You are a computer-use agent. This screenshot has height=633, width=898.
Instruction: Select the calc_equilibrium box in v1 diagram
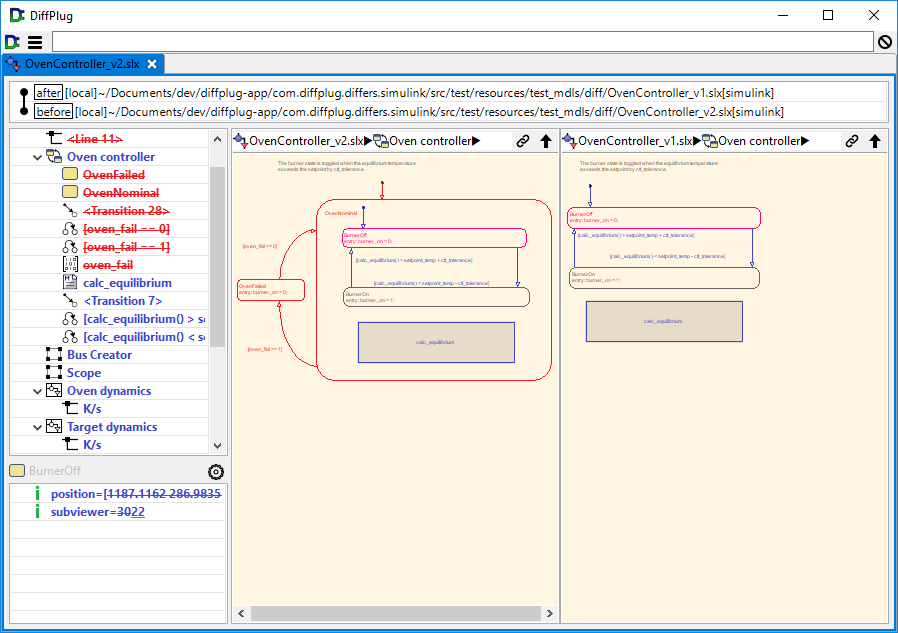(664, 321)
